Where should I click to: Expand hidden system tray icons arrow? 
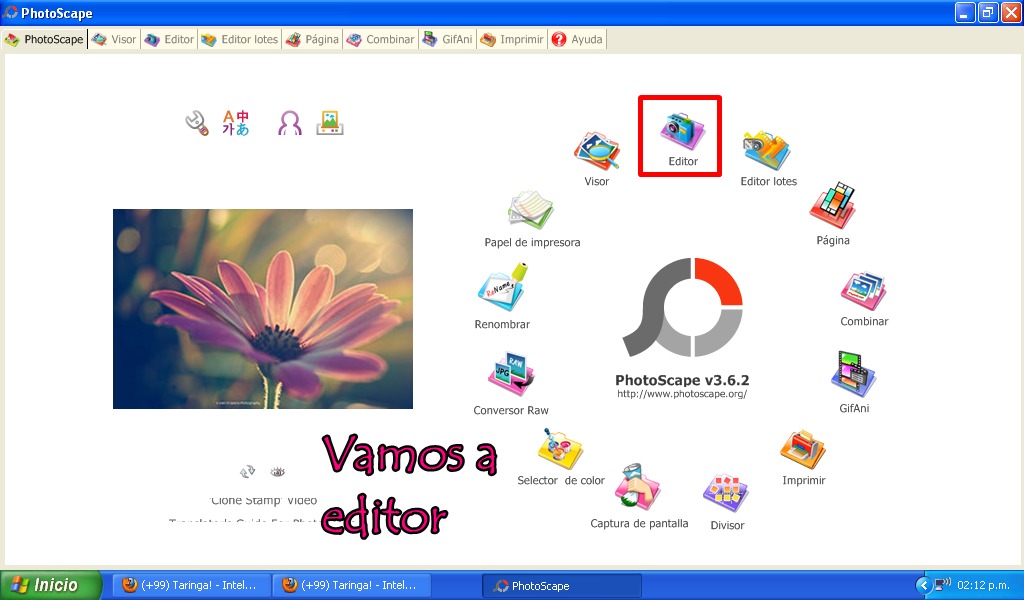point(923,585)
